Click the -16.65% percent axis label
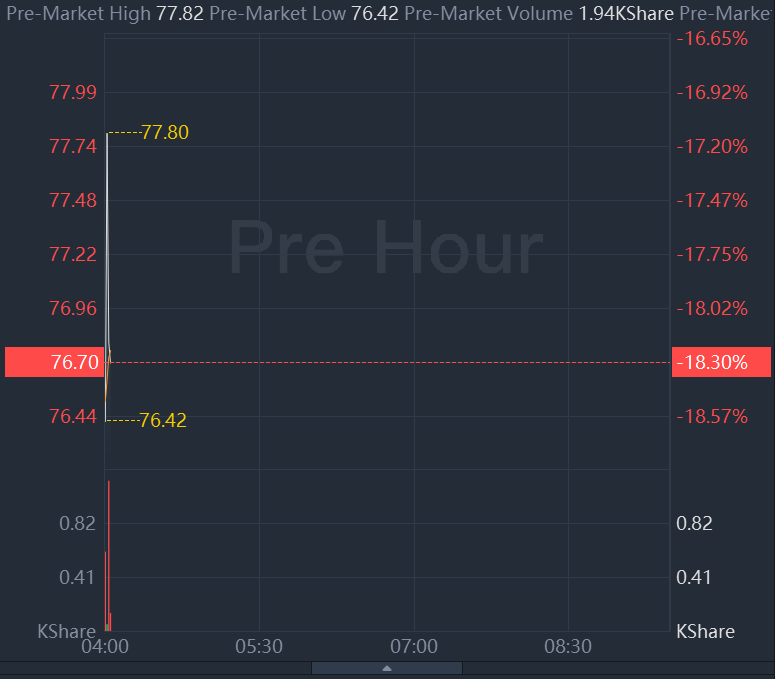 pyautogui.click(x=712, y=39)
